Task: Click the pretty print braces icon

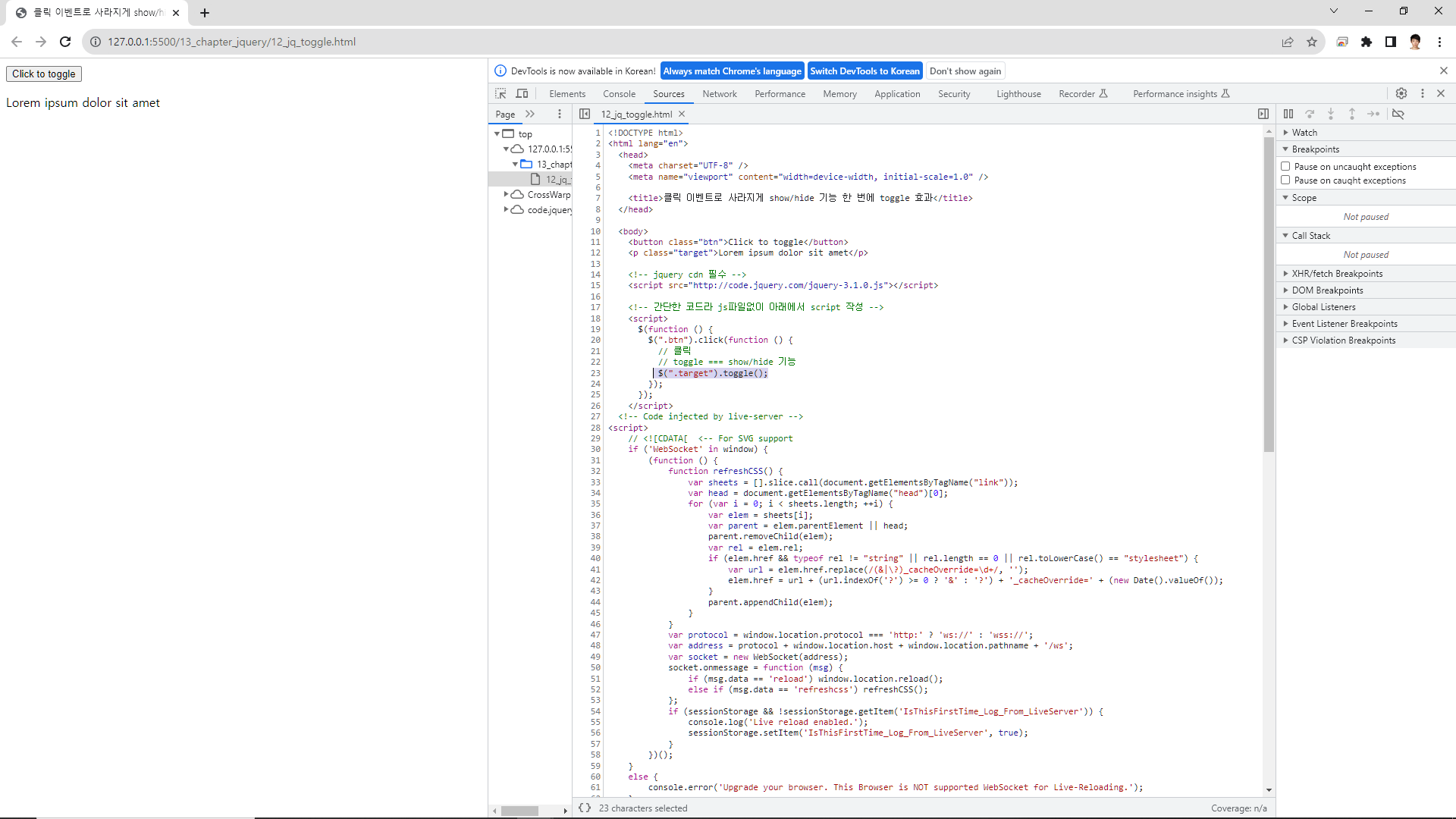Action: [x=585, y=808]
